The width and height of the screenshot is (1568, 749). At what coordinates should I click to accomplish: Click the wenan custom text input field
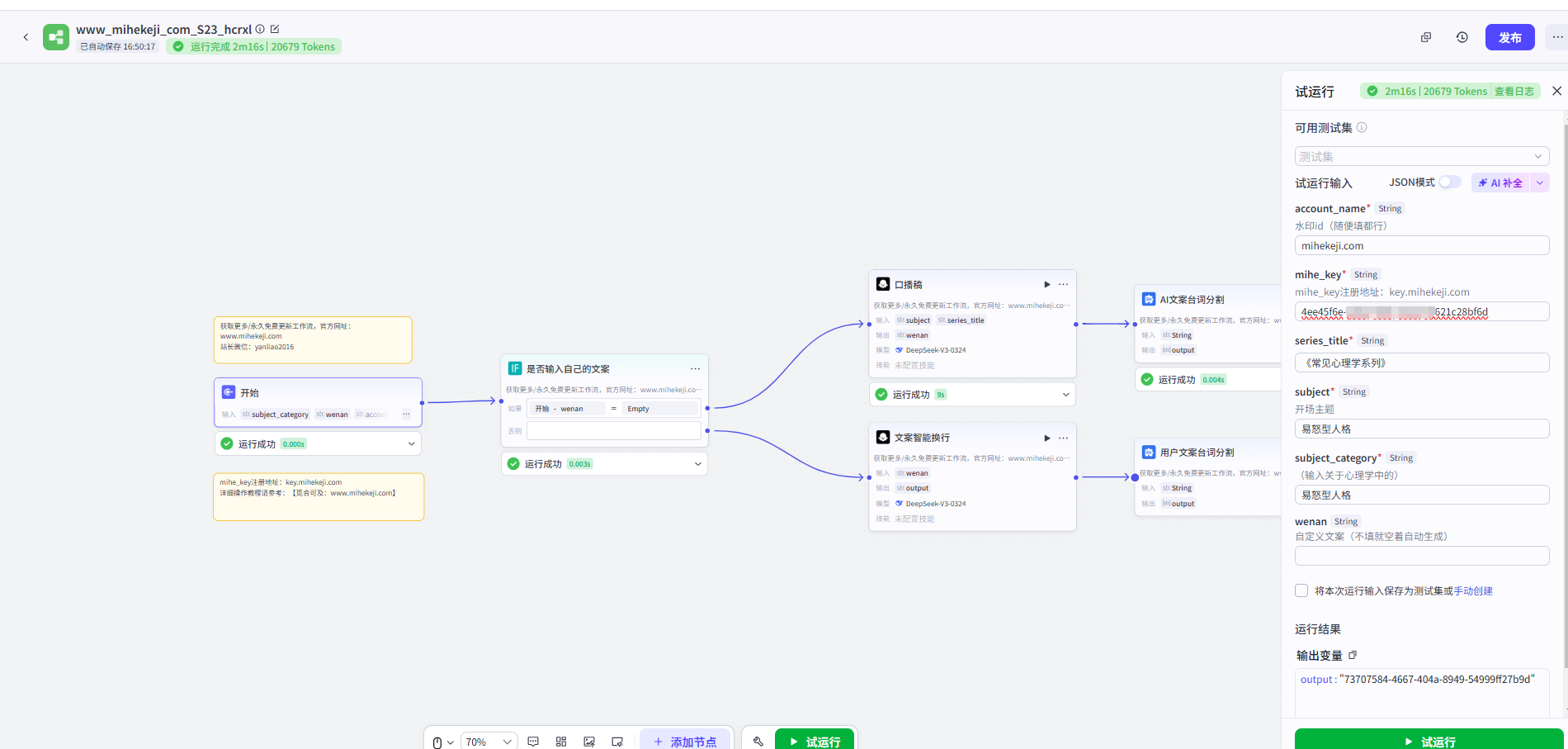tap(1421, 556)
